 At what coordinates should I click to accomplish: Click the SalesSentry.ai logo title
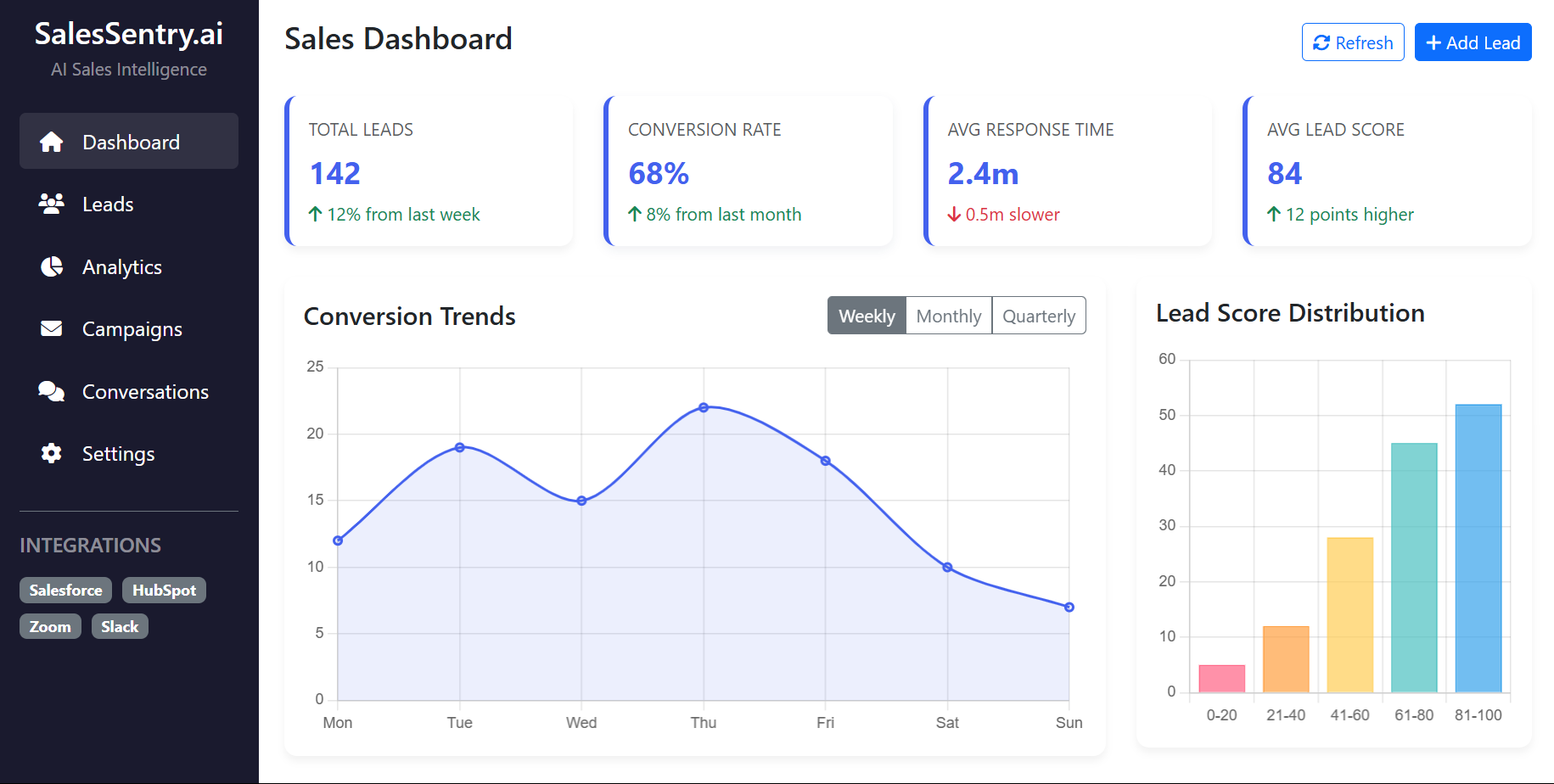coord(129,34)
